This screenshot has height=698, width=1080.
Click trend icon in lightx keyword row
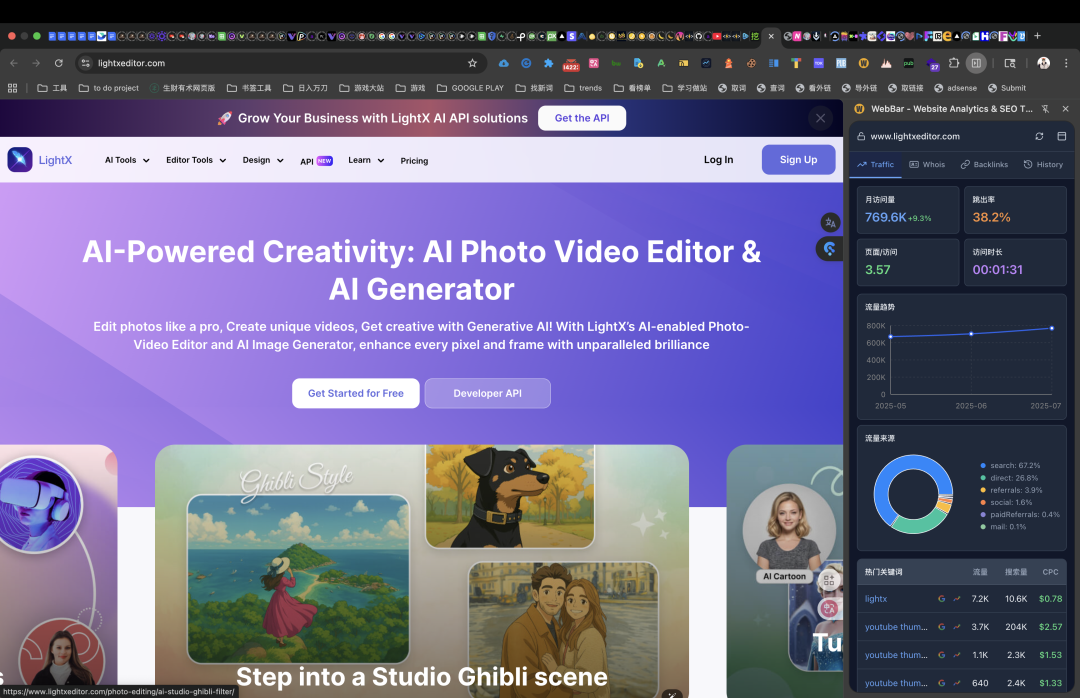click(x=957, y=599)
